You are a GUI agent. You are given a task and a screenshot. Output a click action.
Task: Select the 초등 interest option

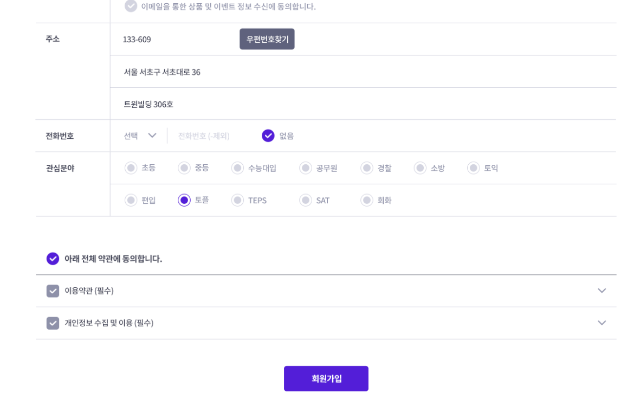click(131, 168)
